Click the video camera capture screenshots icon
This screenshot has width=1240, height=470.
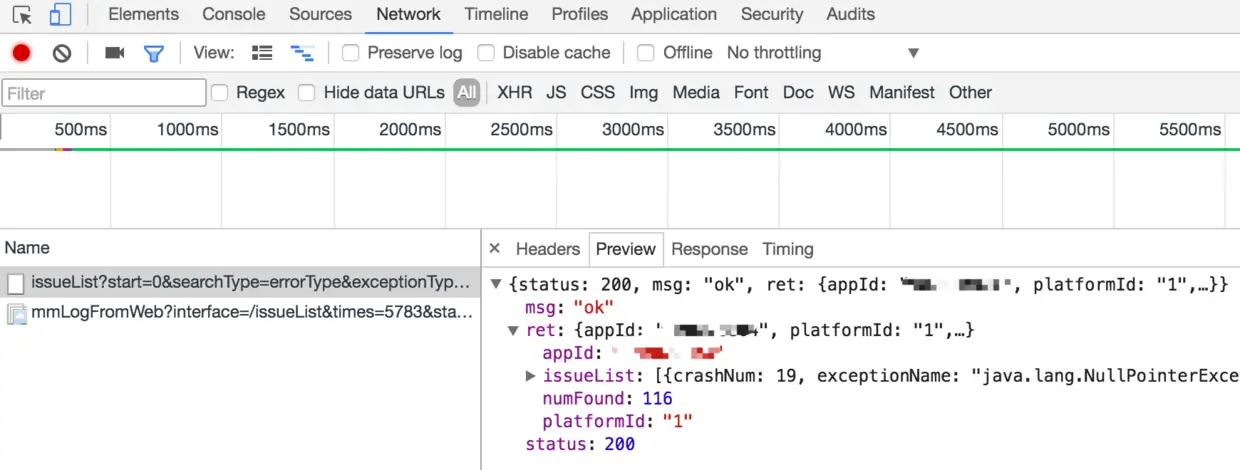coord(114,53)
